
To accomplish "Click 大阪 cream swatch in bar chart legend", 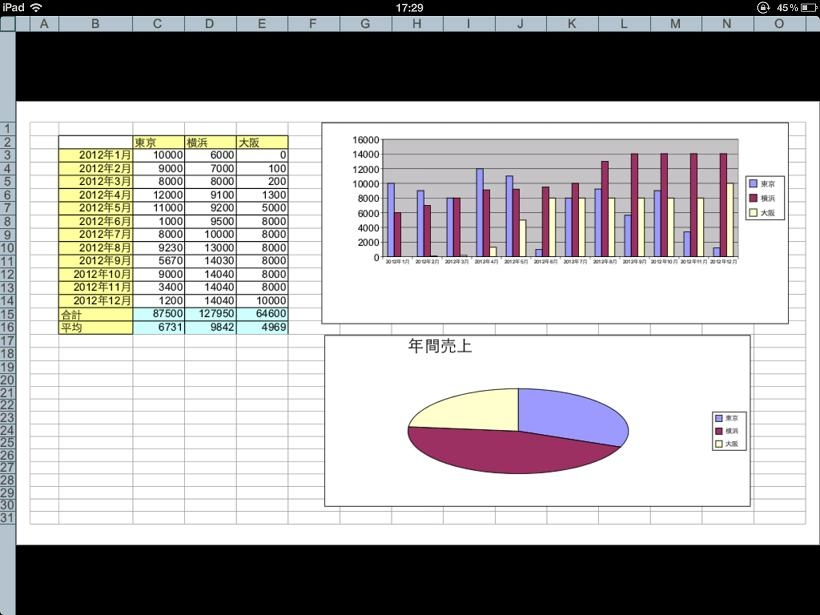I will pyautogui.click(x=753, y=213).
